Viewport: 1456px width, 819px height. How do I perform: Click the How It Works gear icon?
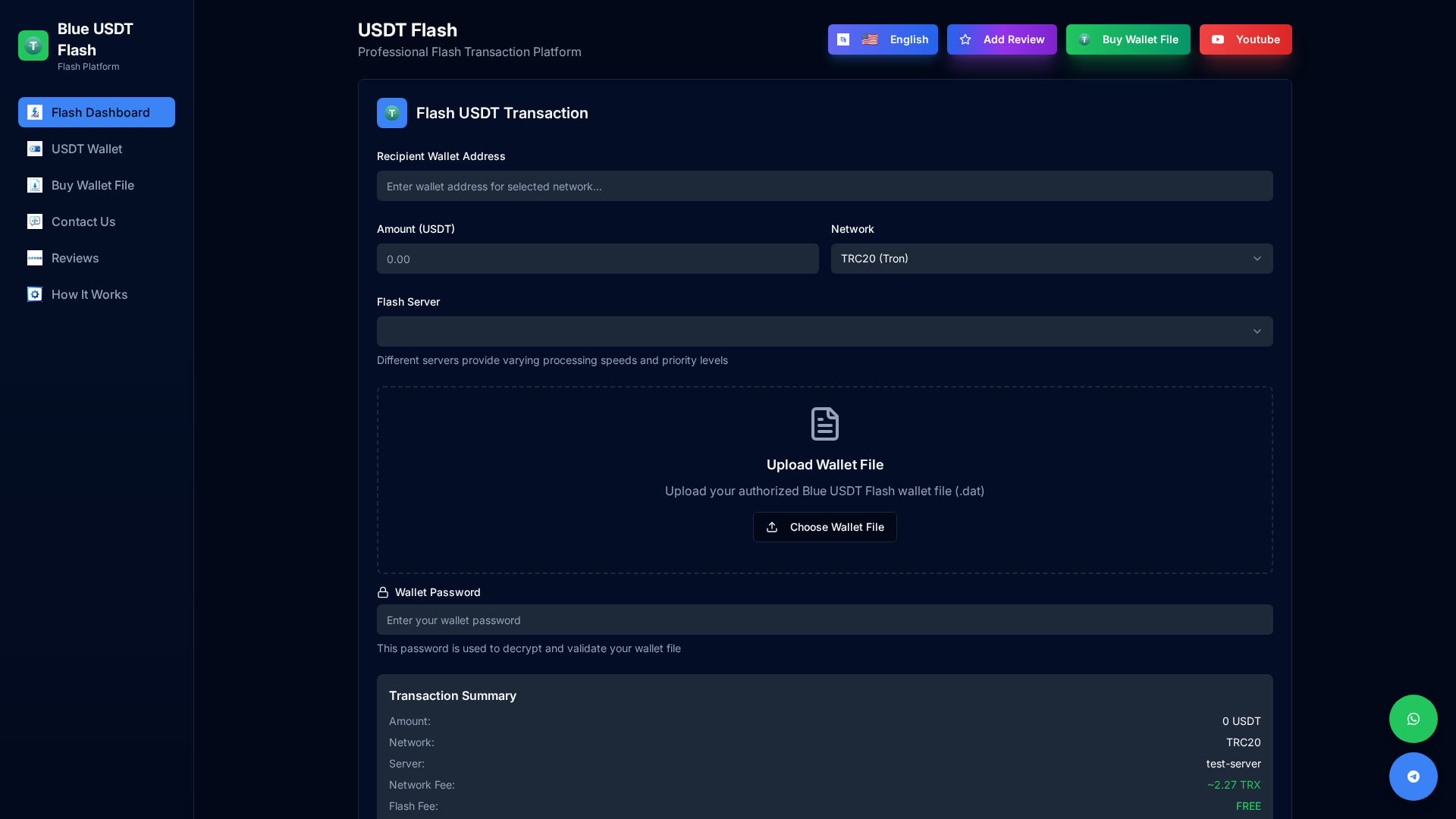click(35, 294)
